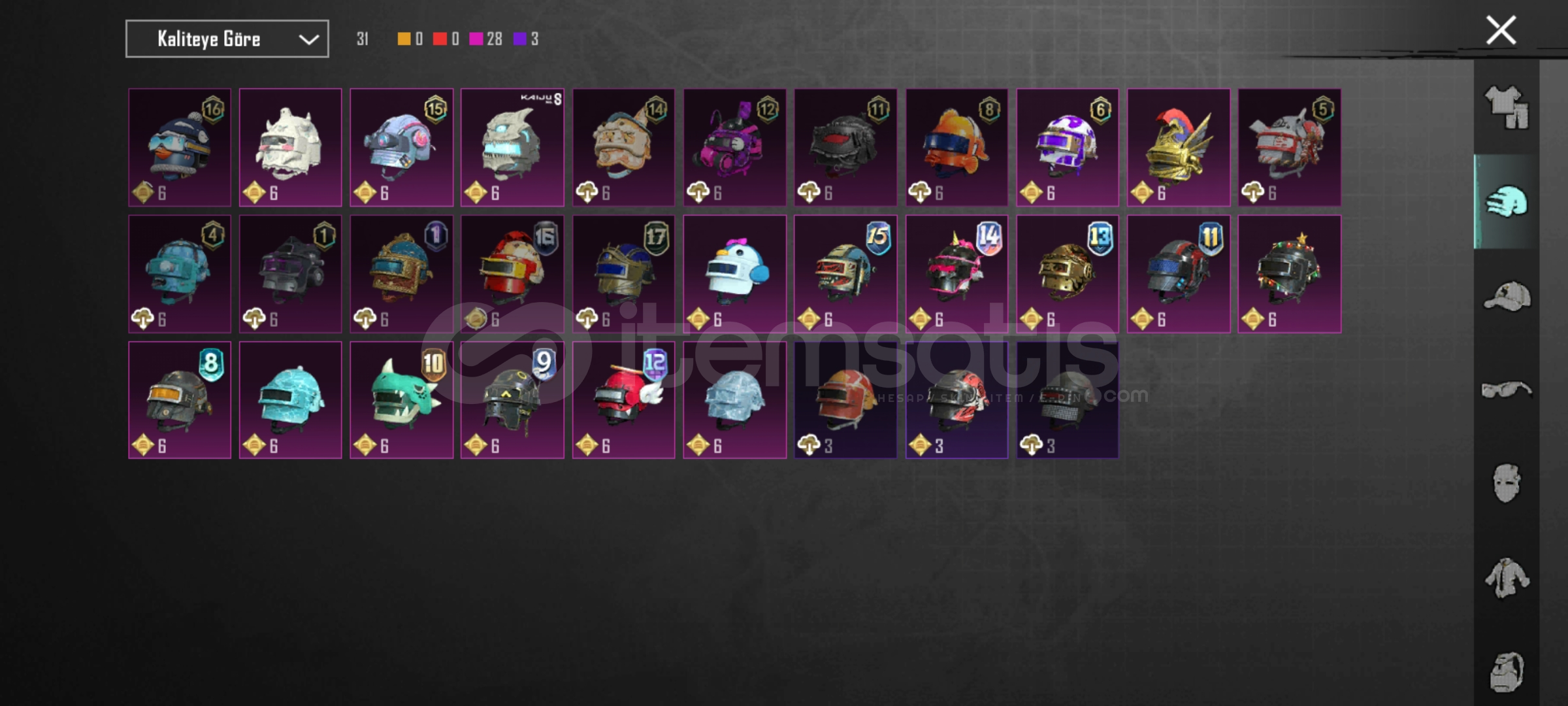Select the penguin beanie helmet level 16

tap(180, 147)
